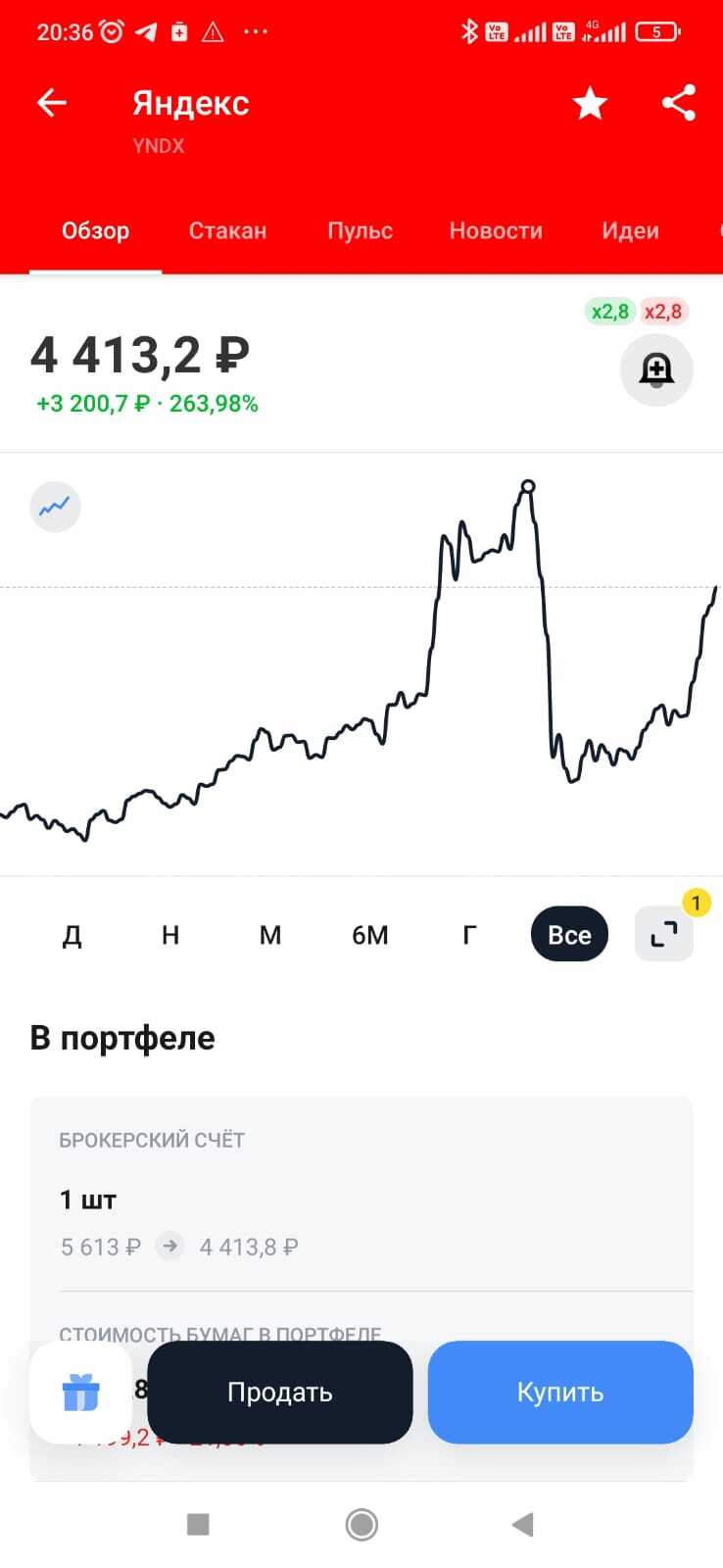Select the 6М chart period
The image size is (723, 1568).
(370, 935)
